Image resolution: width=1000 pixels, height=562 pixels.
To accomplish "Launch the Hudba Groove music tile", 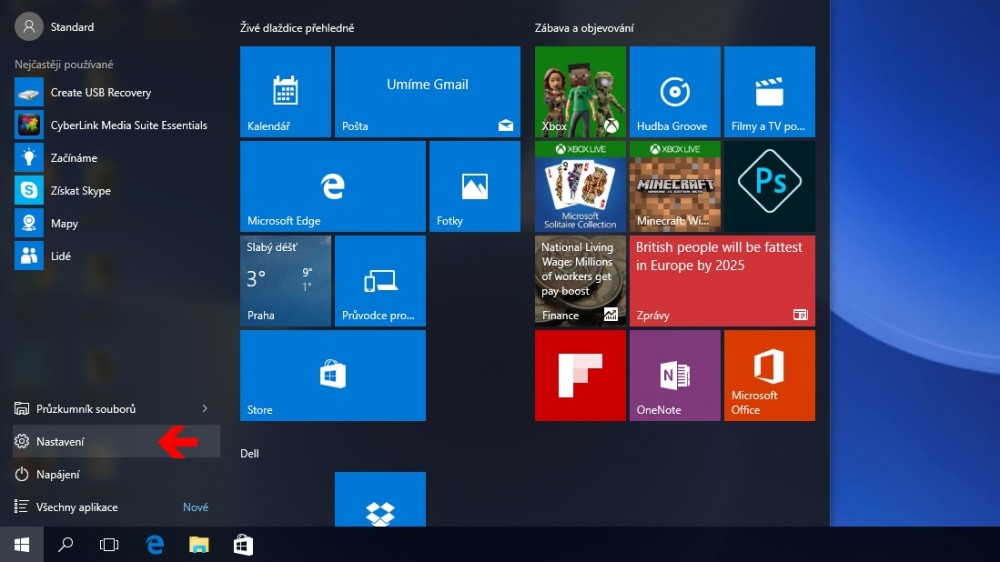I will point(675,92).
